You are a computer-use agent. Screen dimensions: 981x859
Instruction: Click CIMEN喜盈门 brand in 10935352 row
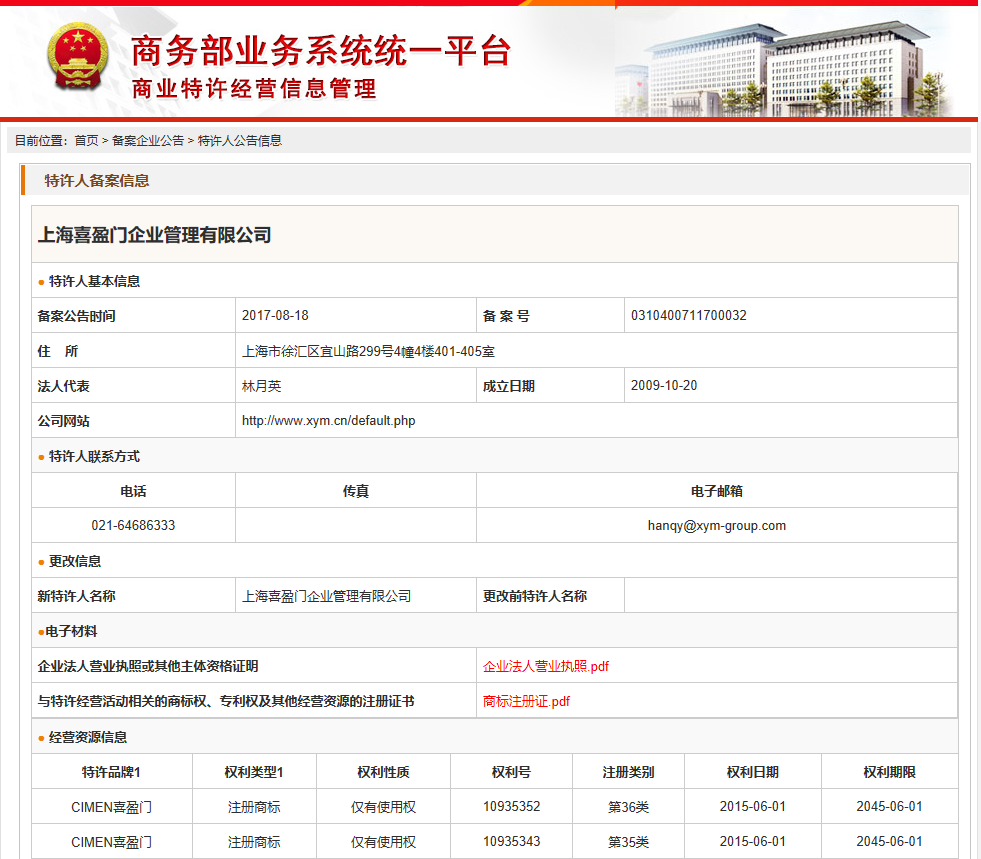coord(111,807)
